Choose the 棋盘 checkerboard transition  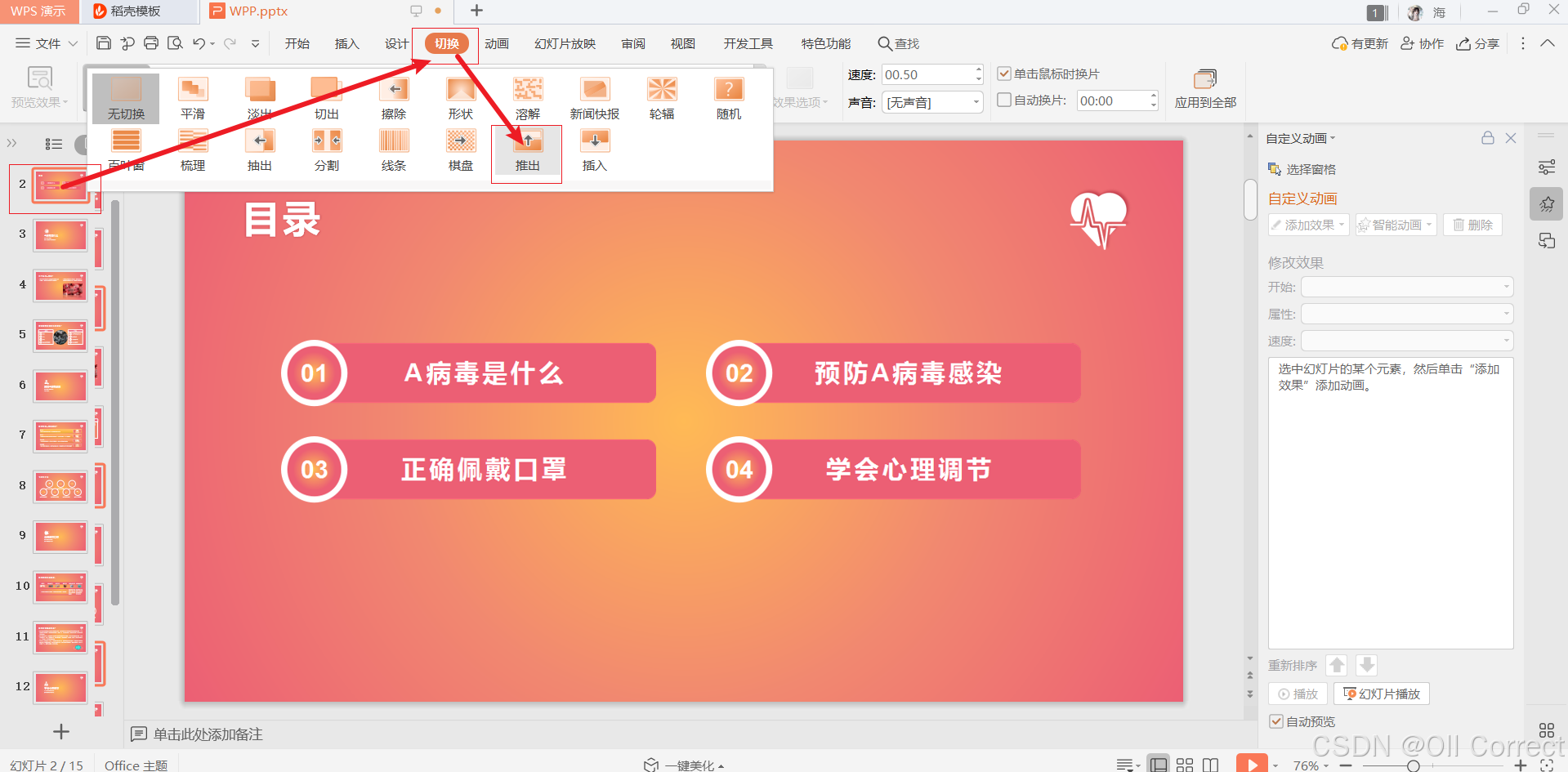pos(461,149)
